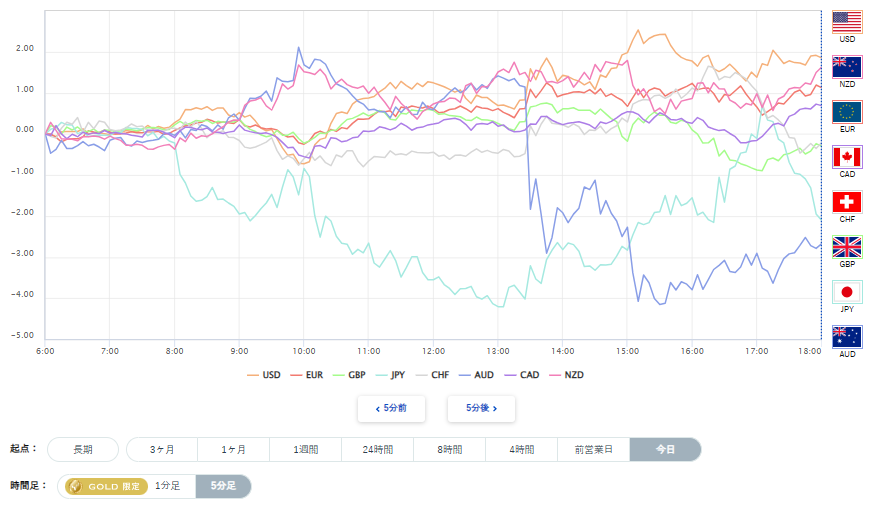Select the 長期 starting point

[x=83, y=449]
